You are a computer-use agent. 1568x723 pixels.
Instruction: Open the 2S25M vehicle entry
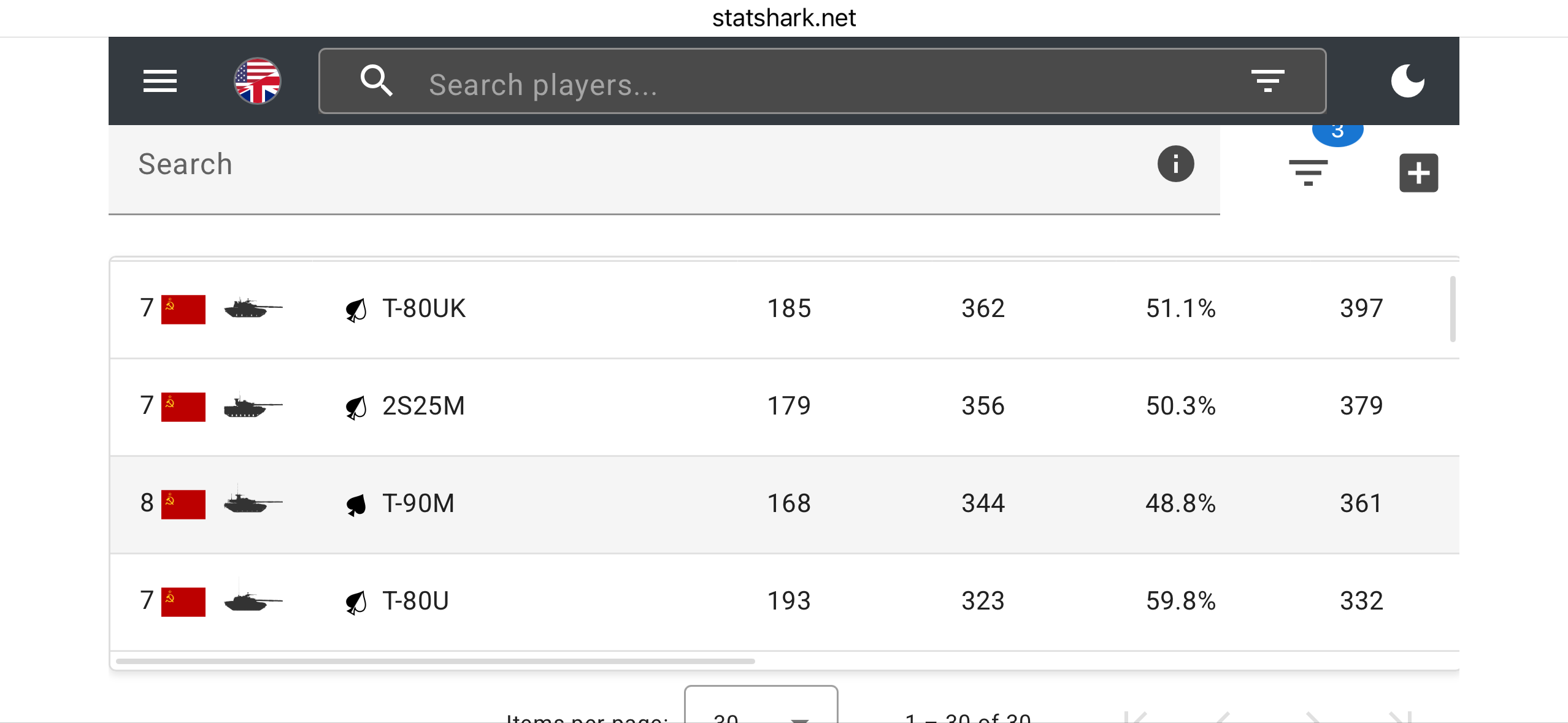tap(423, 406)
